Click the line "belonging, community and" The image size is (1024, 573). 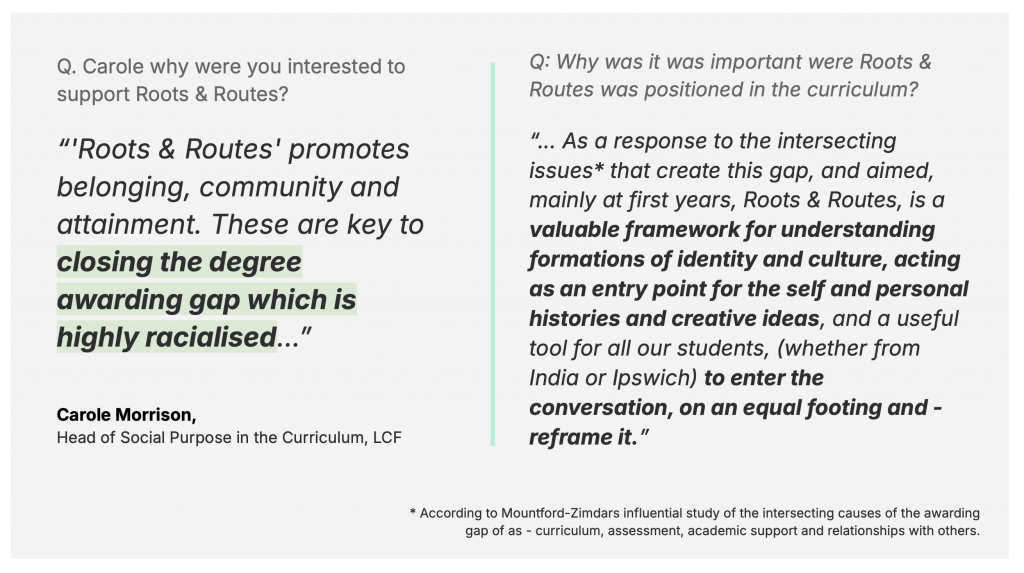[228, 187]
